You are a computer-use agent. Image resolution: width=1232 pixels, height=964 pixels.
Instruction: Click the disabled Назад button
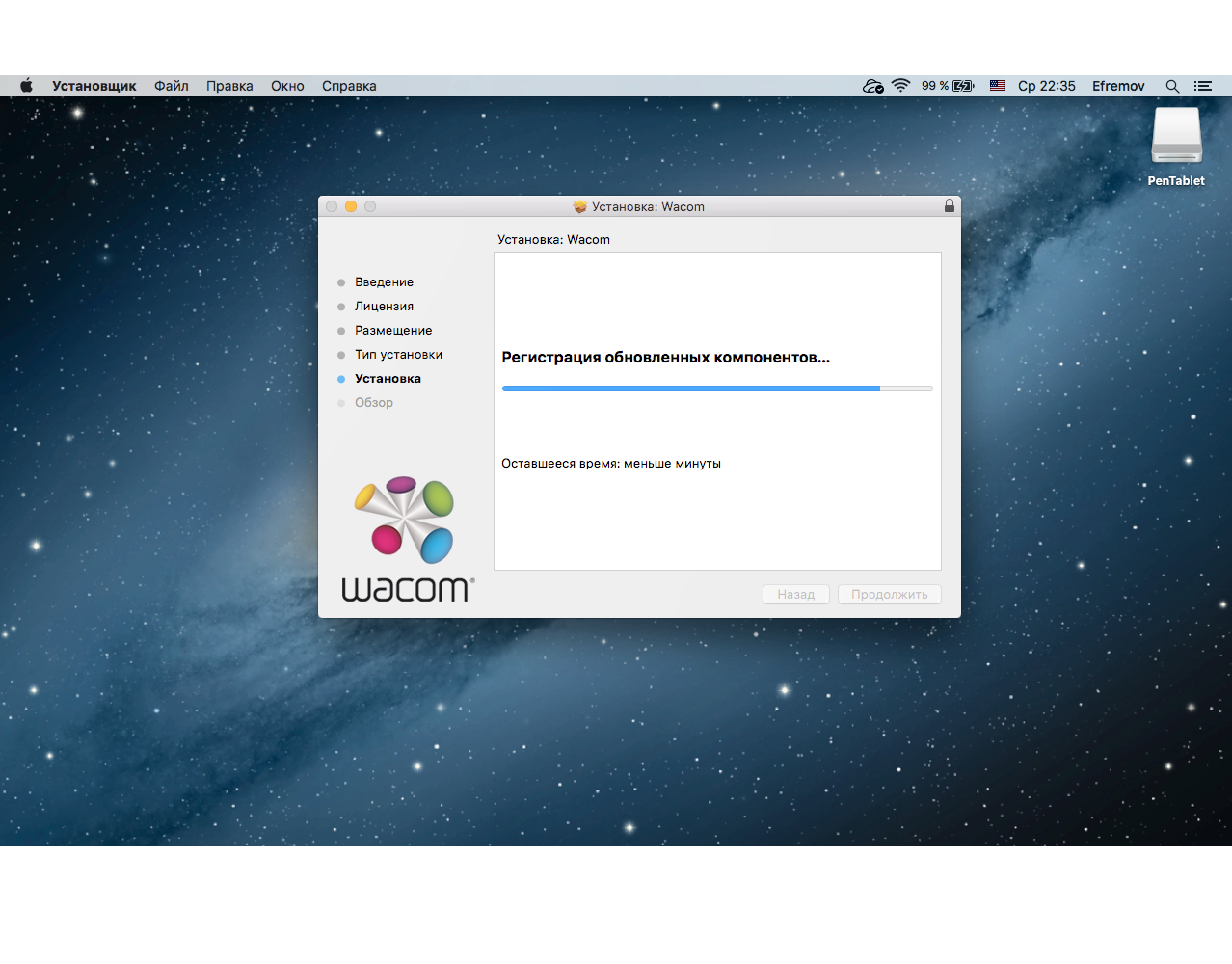click(796, 595)
